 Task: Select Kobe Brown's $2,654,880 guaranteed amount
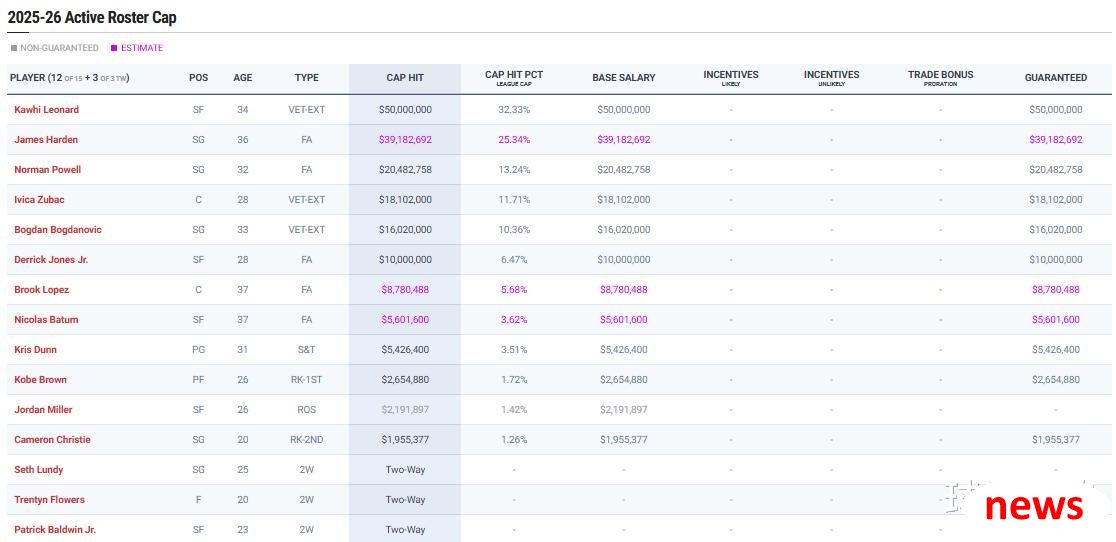point(1056,379)
